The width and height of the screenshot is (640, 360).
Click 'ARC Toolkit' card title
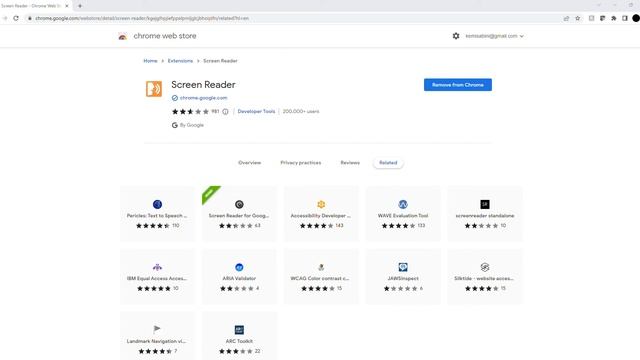pos(239,341)
